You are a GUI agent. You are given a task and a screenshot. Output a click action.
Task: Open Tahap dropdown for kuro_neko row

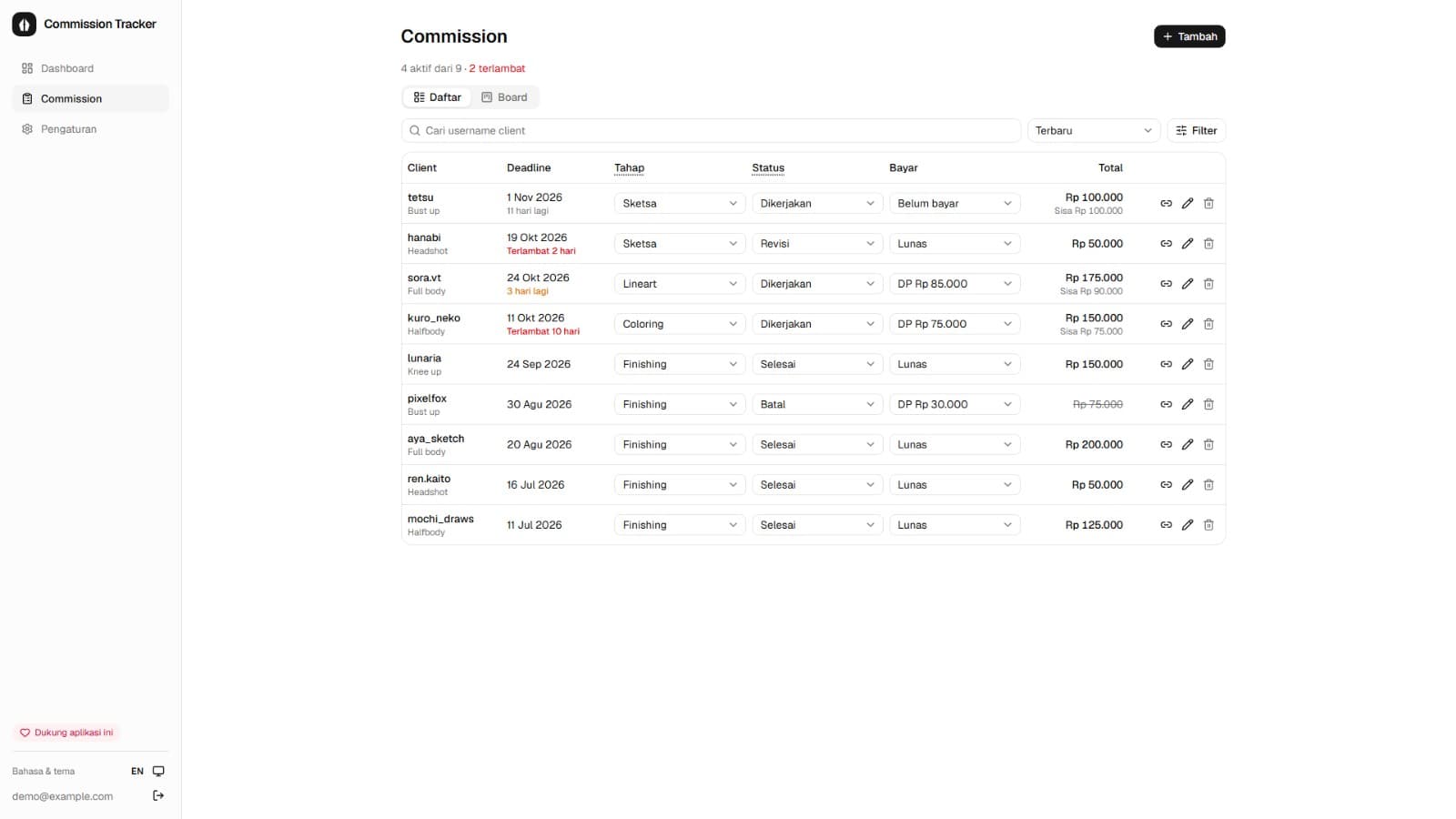(x=680, y=324)
